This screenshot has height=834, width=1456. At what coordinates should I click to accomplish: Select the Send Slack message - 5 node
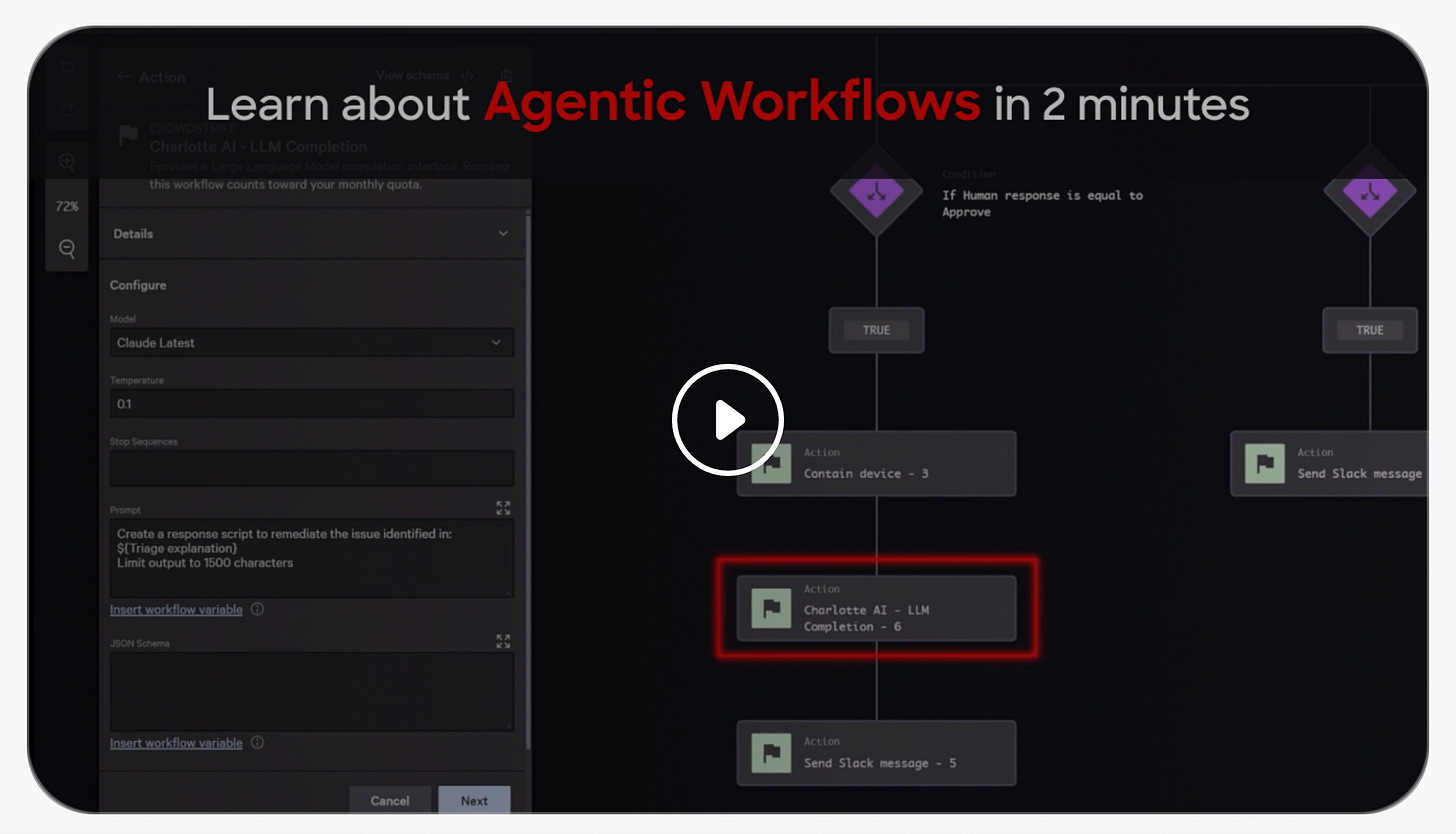pos(876,753)
